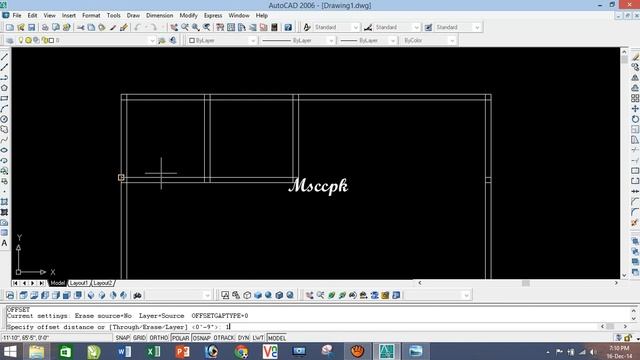Toggle LWT lineweight display
640x360 pixels.
258,338
